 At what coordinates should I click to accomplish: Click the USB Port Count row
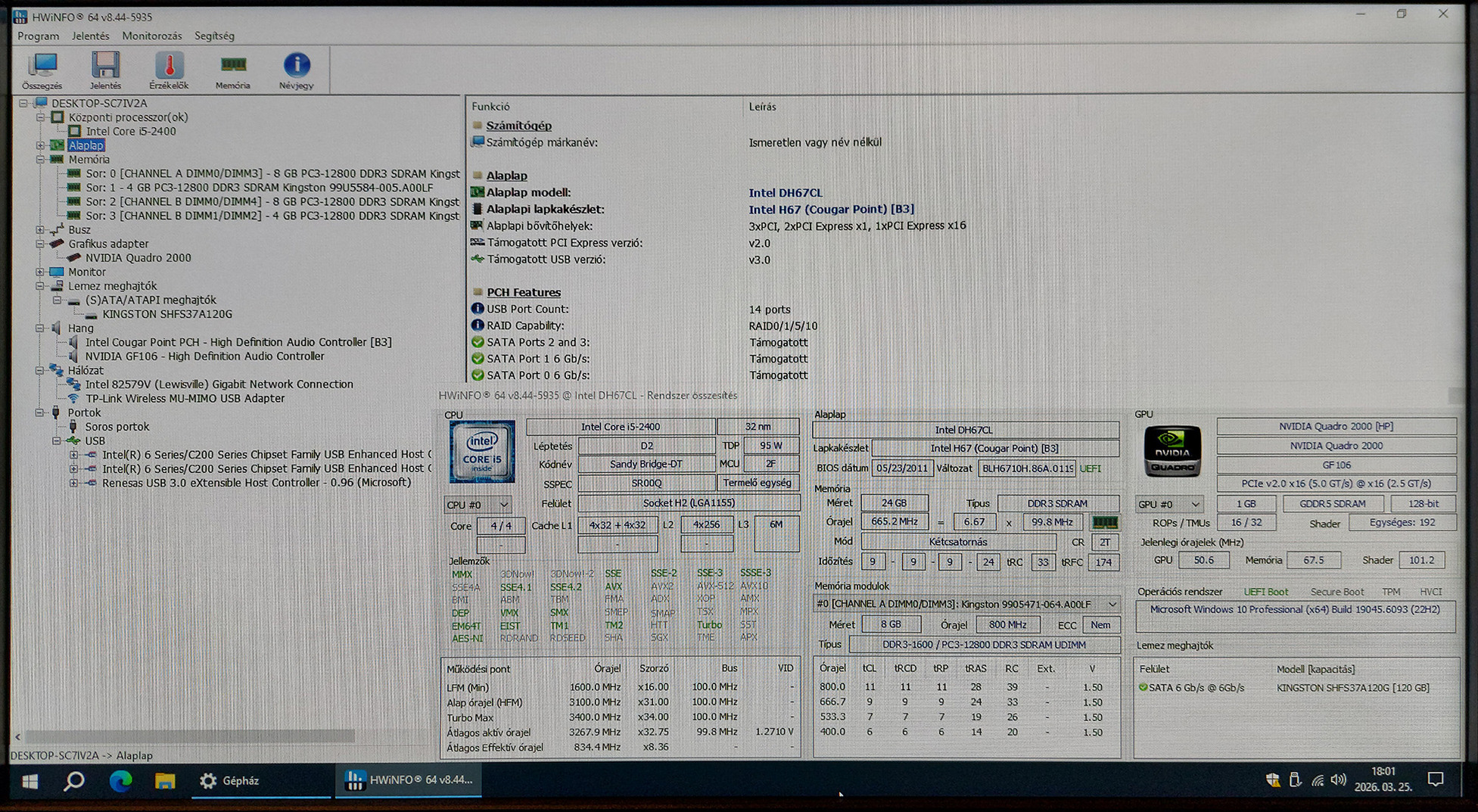(631, 310)
